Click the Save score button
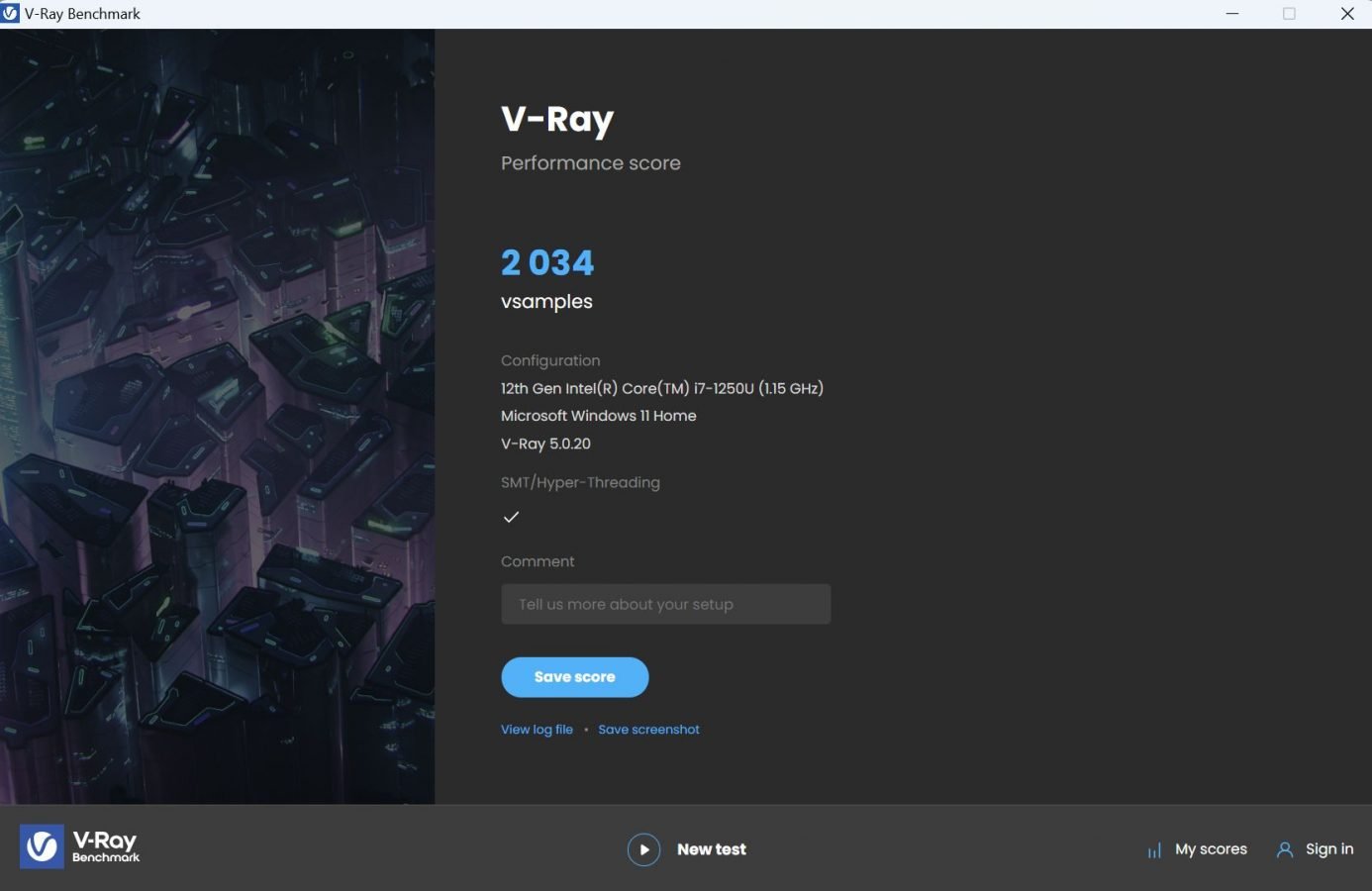 pos(575,677)
